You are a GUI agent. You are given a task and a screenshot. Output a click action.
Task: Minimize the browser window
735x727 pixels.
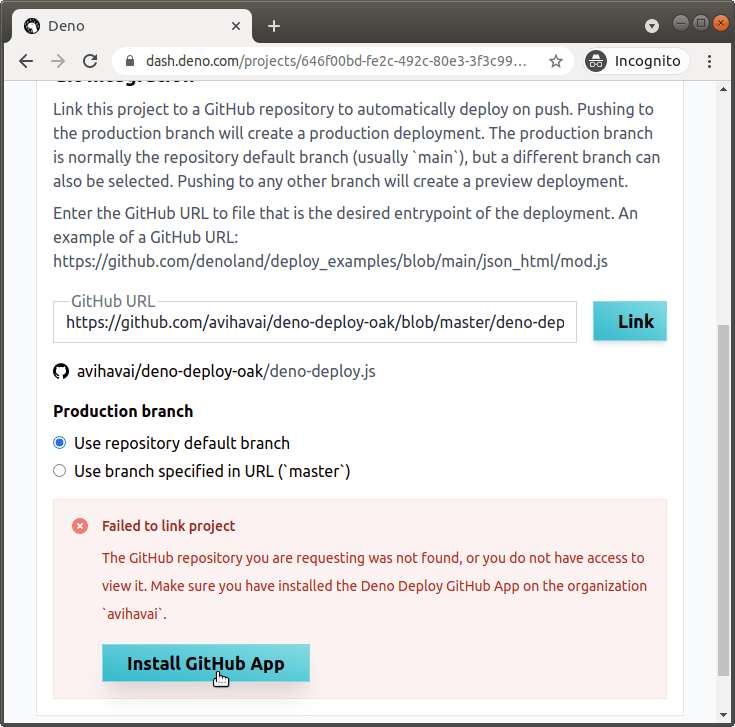pyautogui.click(x=681, y=22)
